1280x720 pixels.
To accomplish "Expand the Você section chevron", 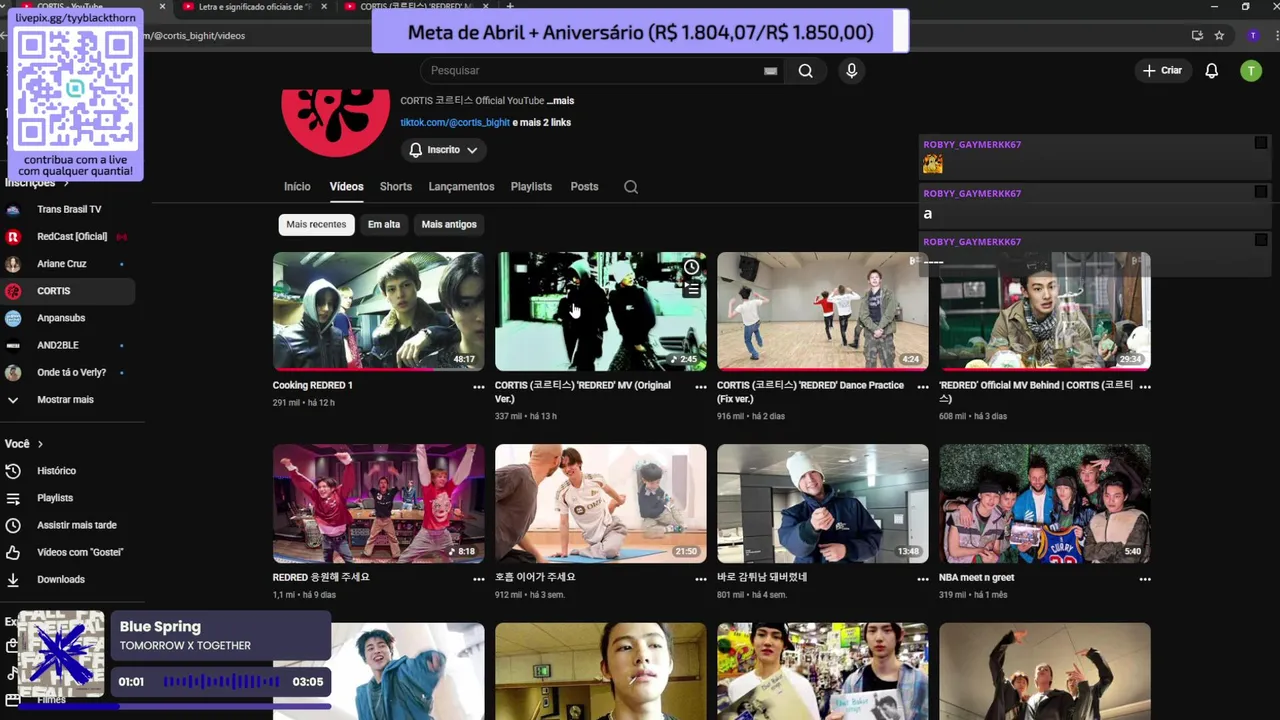I will coord(40,444).
